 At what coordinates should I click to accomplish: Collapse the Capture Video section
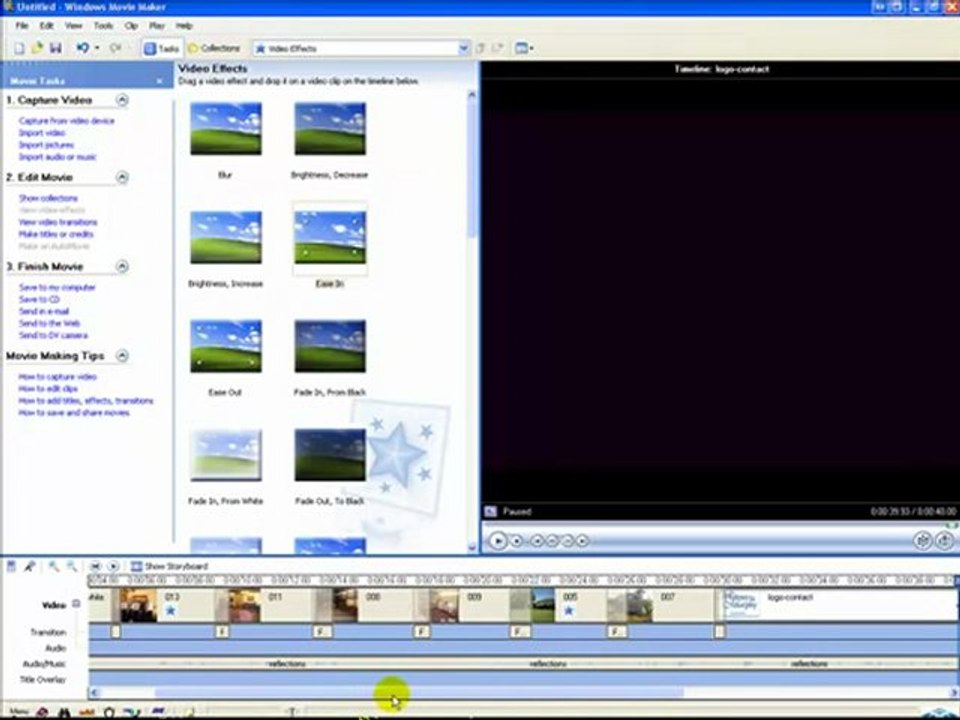point(122,100)
